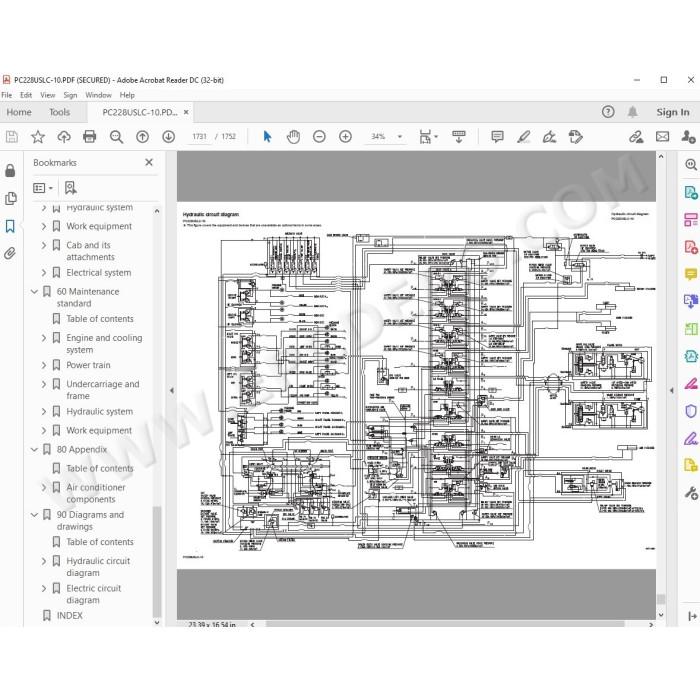Switch to the Home tab

19,112
